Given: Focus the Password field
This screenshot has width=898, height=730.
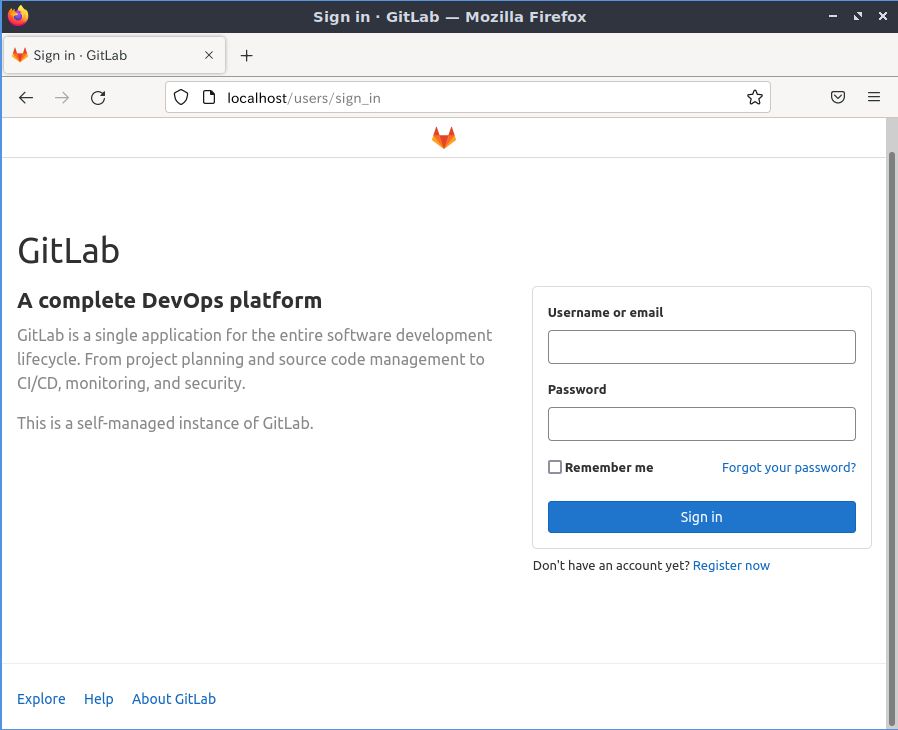Looking at the screenshot, I should [702, 424].
